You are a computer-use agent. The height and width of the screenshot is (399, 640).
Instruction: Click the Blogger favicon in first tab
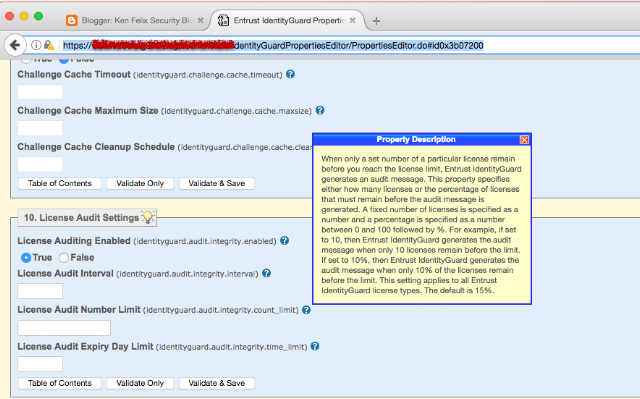[x=72, y=20]
